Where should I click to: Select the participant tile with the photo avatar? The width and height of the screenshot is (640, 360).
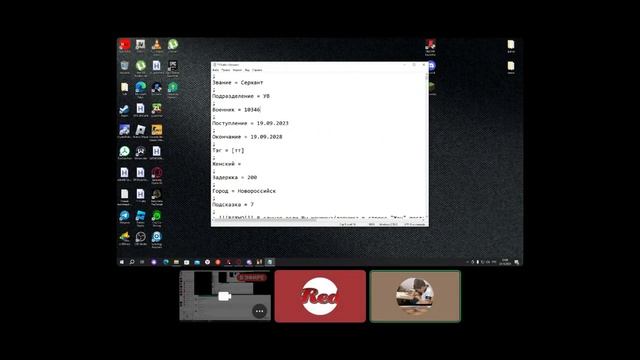coord(415,296)
